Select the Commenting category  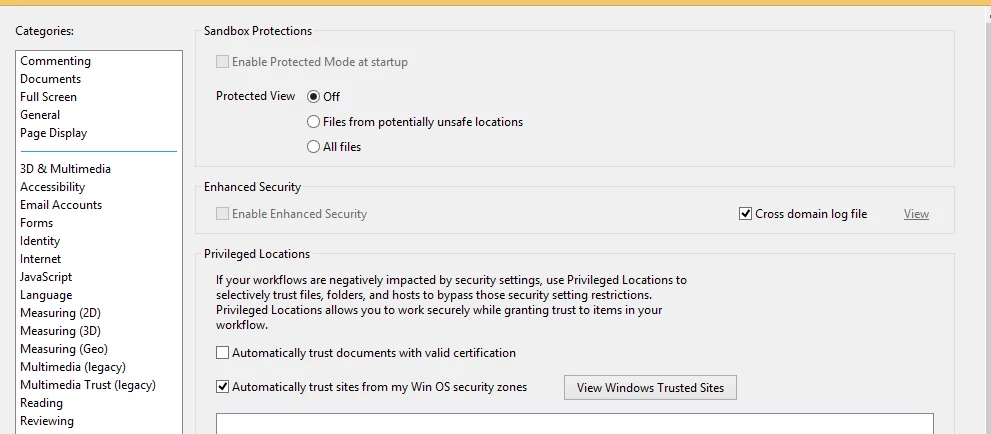56,61
